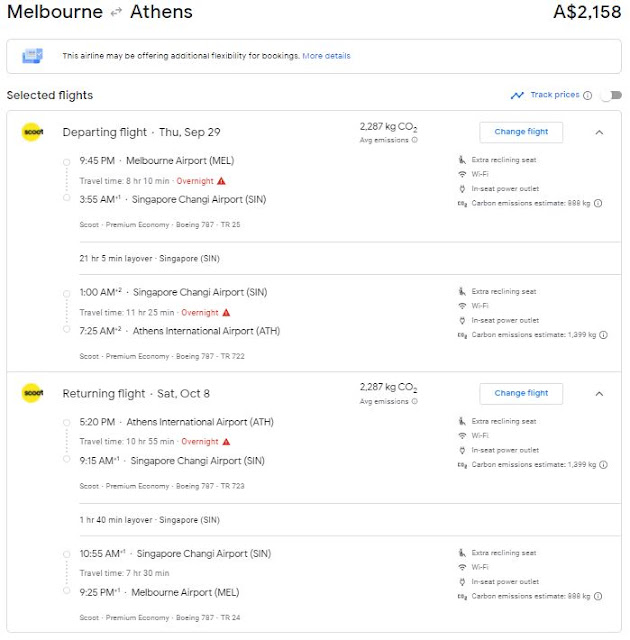
Task: Click the departing flight's Scoot airline logo
Action: point(31,132)
